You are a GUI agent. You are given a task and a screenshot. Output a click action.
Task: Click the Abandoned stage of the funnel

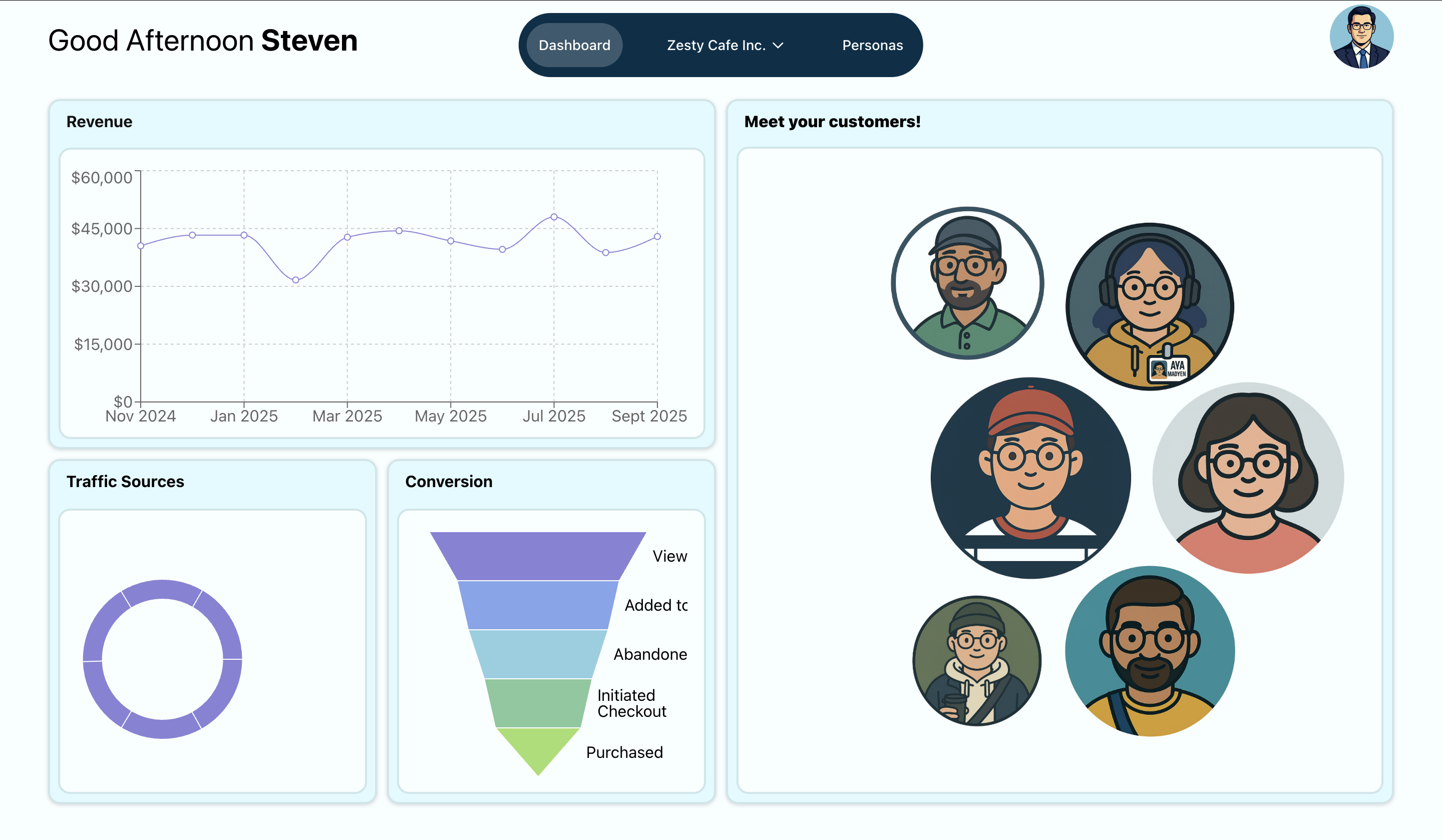(538, 654)
